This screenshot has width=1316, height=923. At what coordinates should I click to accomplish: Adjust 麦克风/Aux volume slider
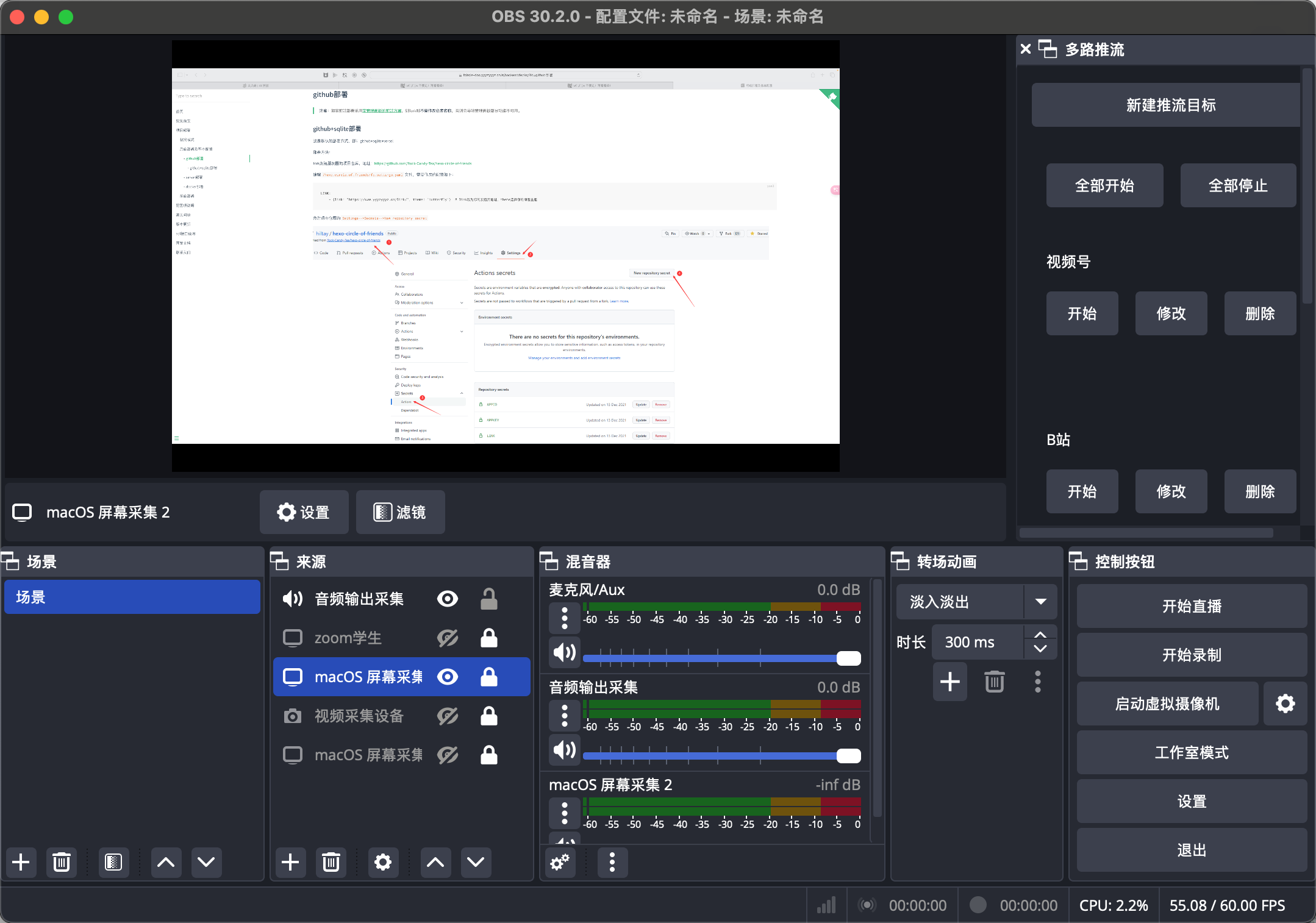coord(722,658)
